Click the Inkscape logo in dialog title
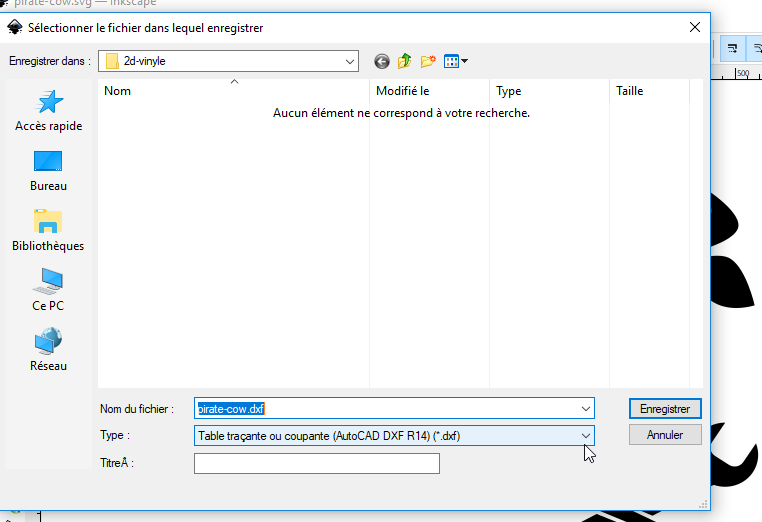The image size is (762, 522). (x=15, y=27)
